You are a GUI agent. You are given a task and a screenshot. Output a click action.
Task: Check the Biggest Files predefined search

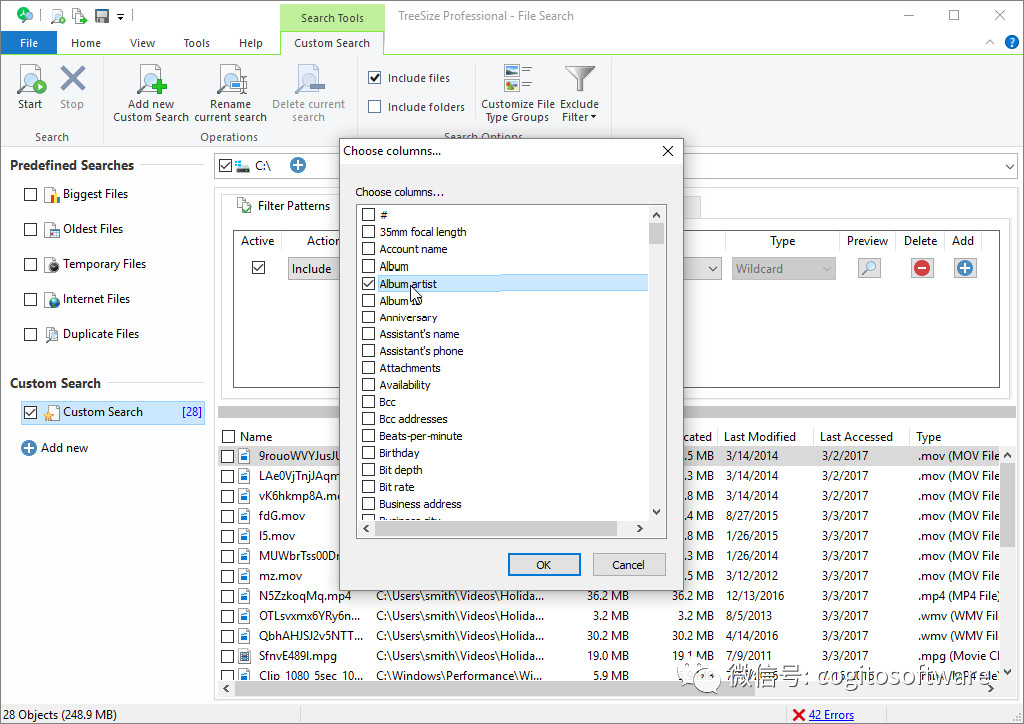tap(30, 195)
